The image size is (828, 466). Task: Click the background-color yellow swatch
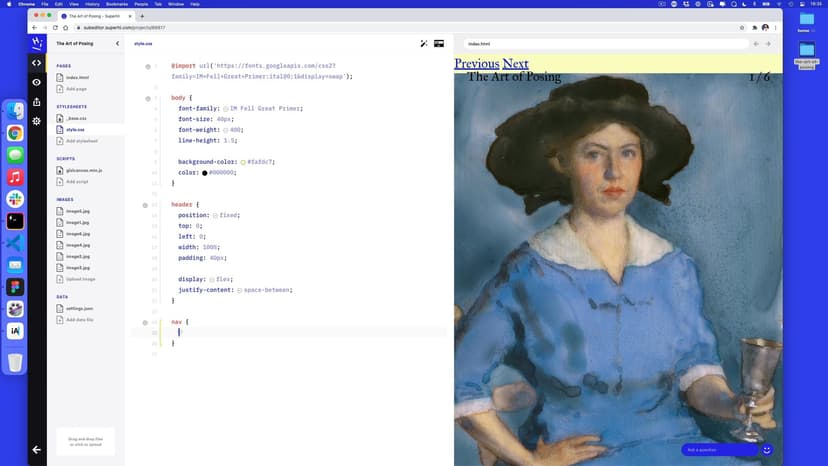point(243,161)
